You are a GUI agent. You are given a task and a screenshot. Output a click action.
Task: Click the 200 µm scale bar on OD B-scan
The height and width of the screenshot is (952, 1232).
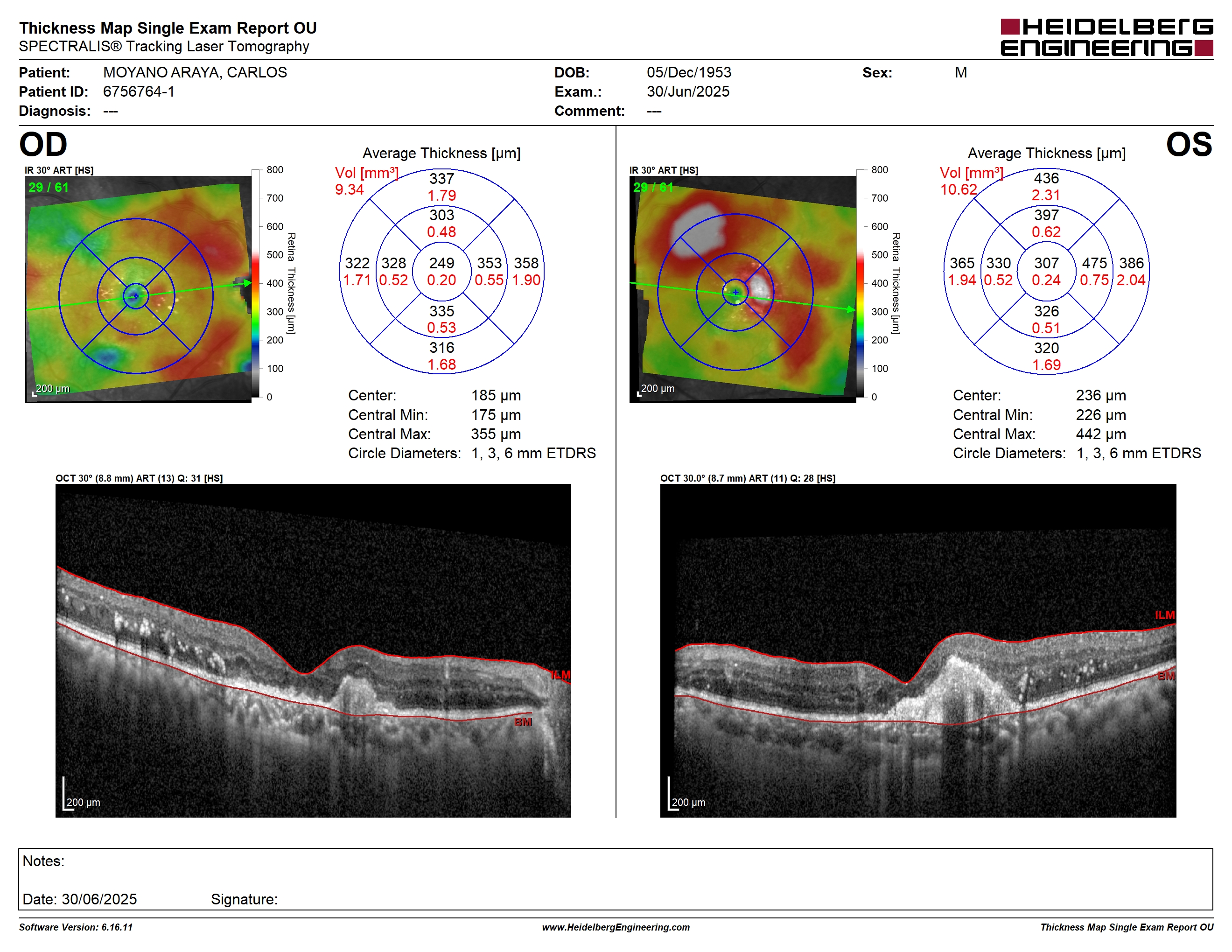point(81,794)
